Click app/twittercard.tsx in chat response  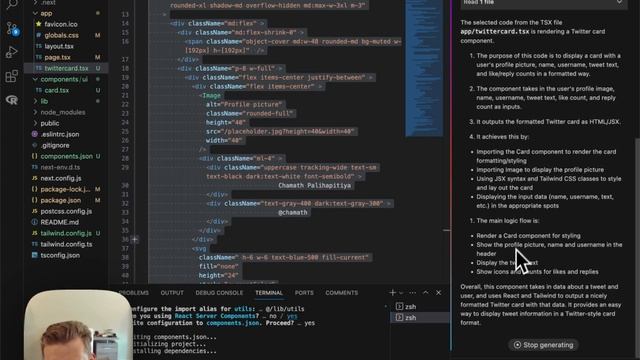495,31
